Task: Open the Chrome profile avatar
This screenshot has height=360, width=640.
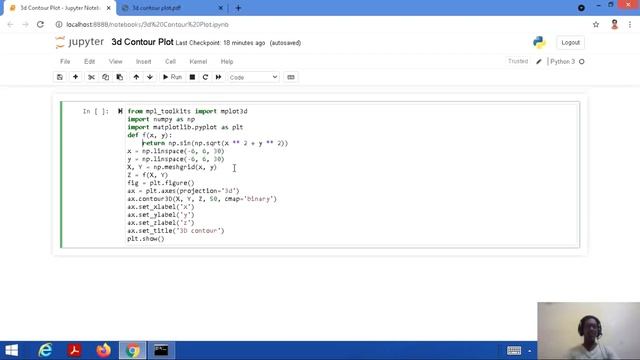Action: point(614,24)
